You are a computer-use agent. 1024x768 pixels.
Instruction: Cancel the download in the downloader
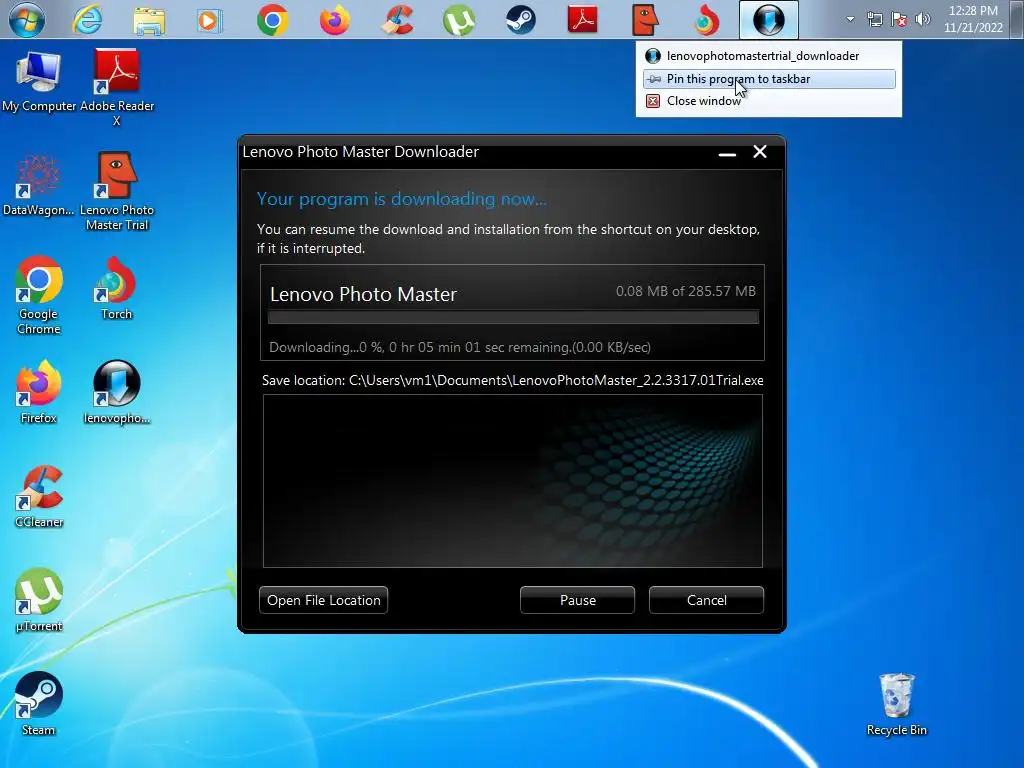click(x=706, y=600)
